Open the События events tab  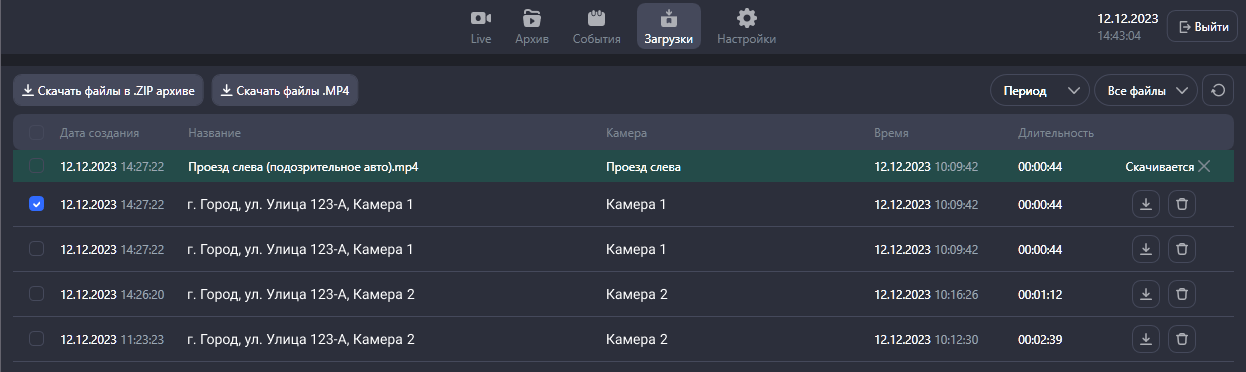(x=597, y=27)
